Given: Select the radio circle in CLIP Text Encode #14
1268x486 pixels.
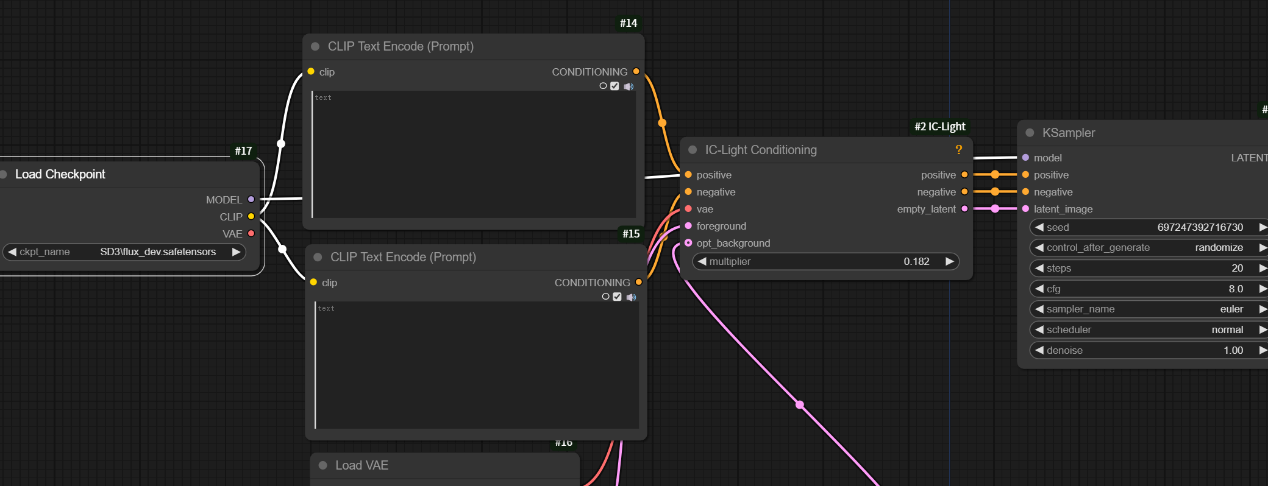Looking at the screenshot, I should coord(603,87).
